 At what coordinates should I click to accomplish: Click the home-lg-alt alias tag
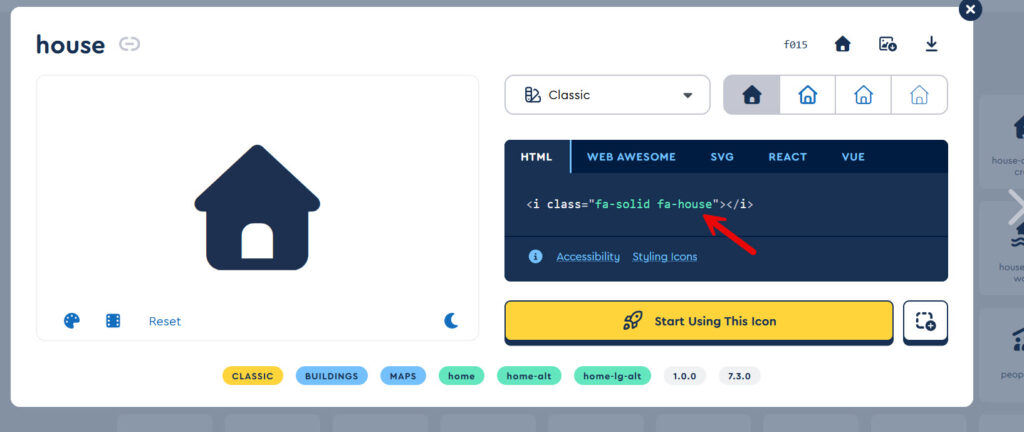pos(613,376)
